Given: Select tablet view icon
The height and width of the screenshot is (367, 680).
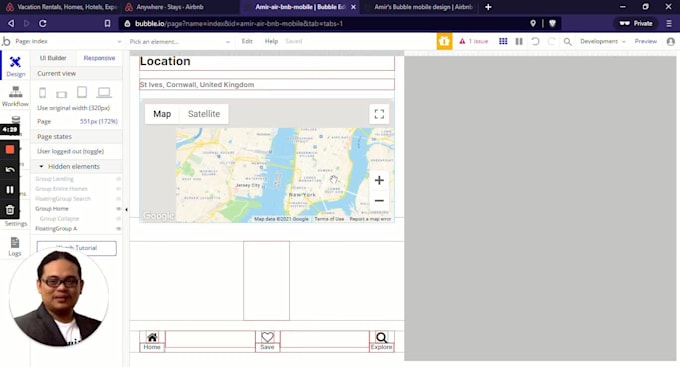Looking at the screenshot, I should tap(82, 92).
